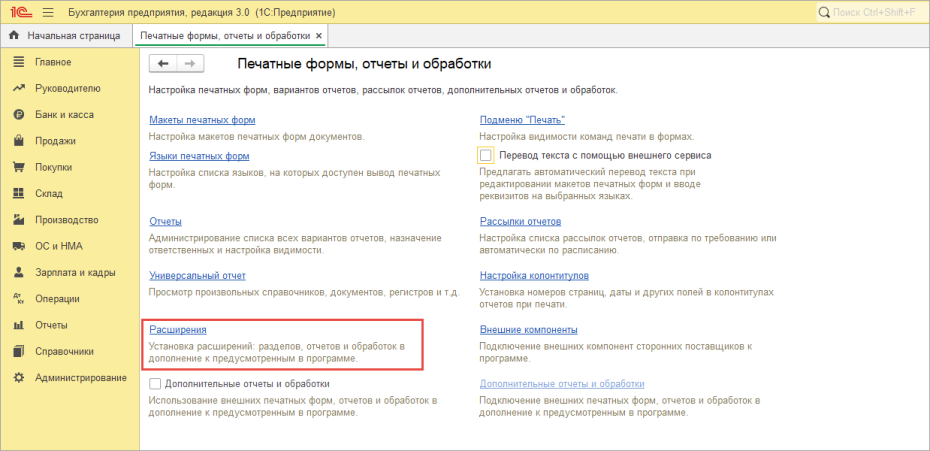Go back with the left arrow button
This screenshot has height=451, width=930.
(x=163, y=63)
